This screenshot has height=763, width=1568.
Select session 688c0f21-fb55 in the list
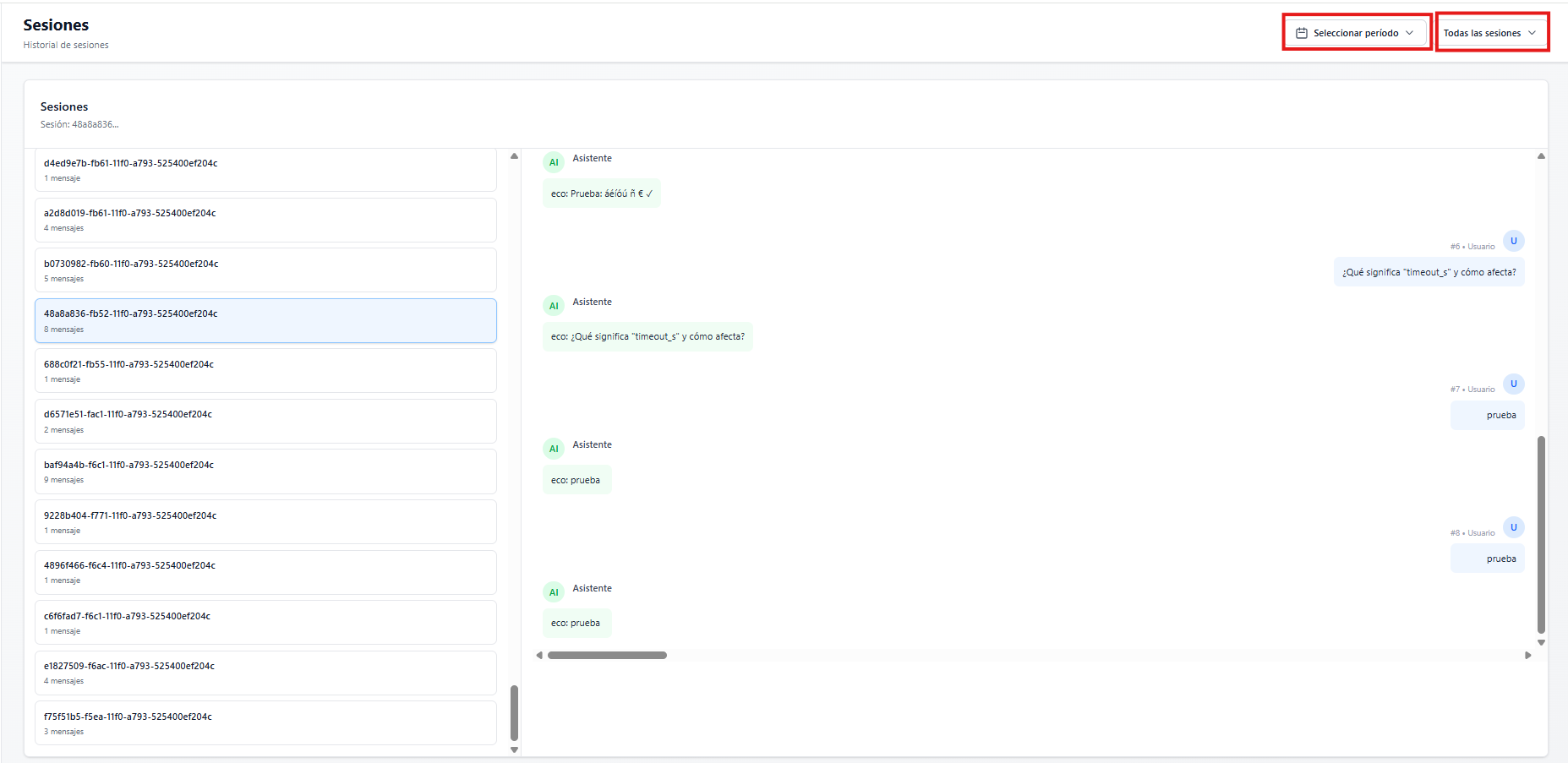pos(265,371)
